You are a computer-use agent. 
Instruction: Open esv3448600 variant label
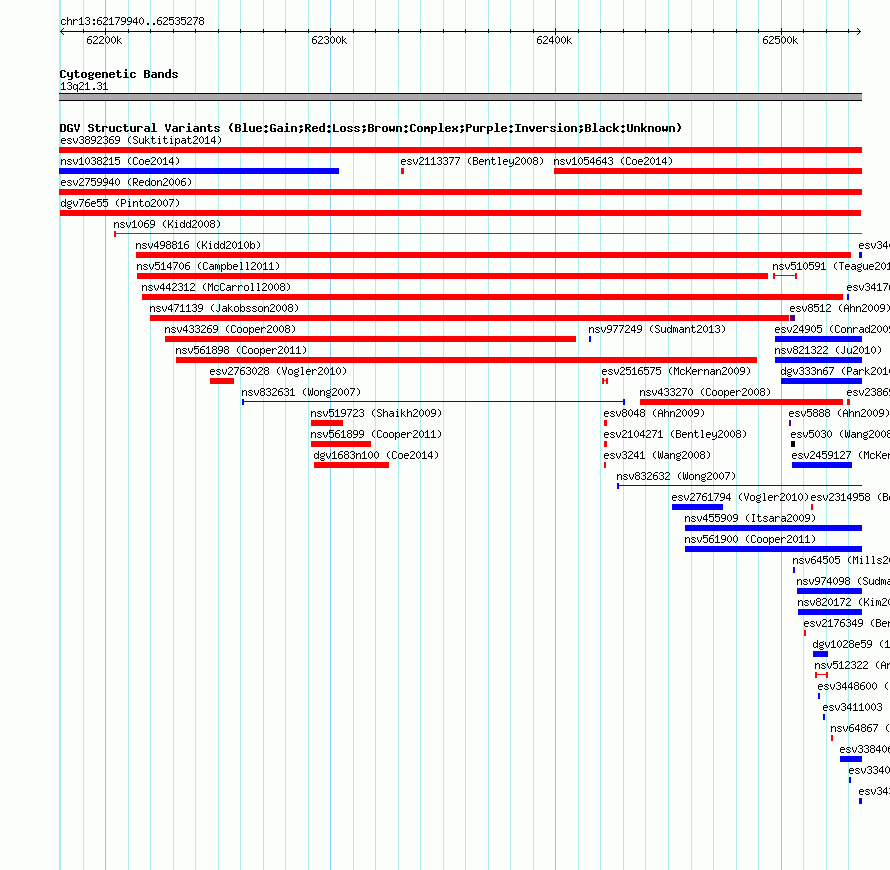[854, 686]
